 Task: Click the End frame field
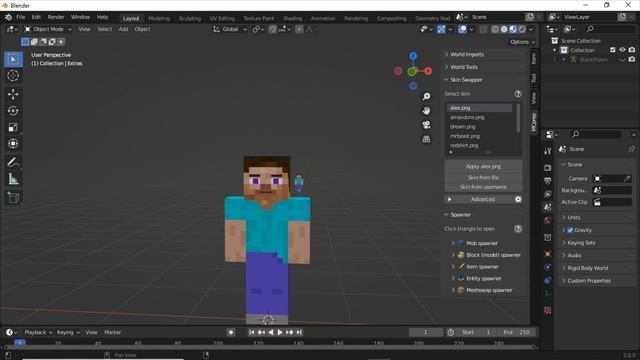(x=517, y=333)
